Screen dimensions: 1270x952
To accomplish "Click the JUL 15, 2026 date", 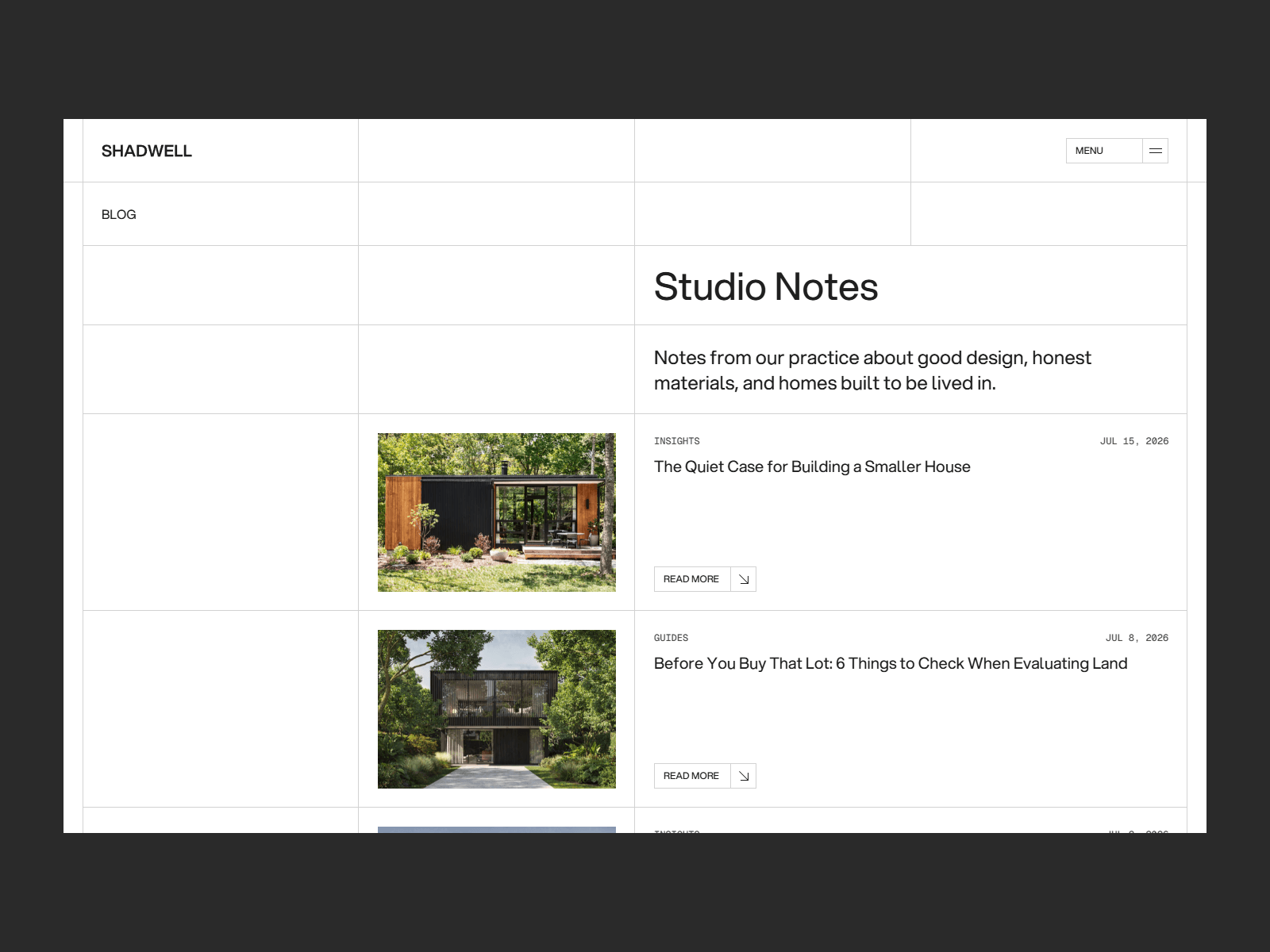I will pos(1134,441).
